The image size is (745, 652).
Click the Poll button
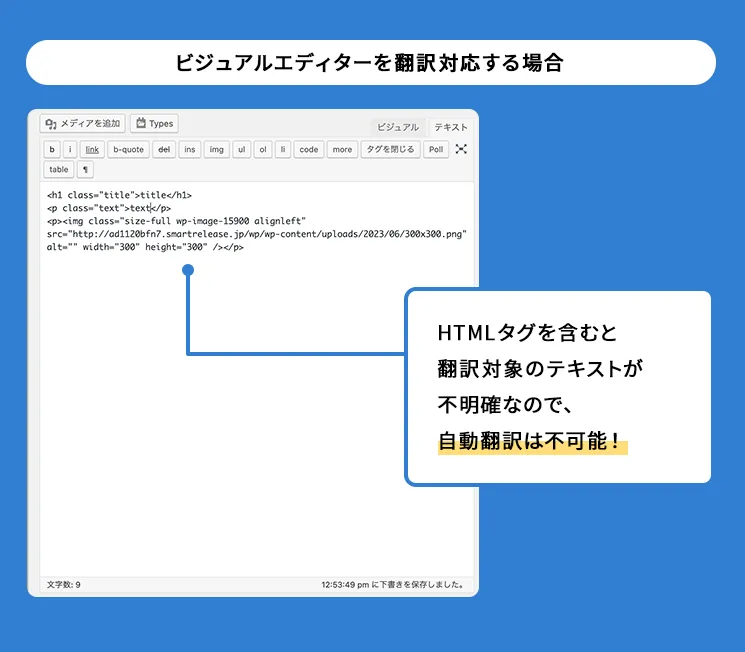[436, 149]
